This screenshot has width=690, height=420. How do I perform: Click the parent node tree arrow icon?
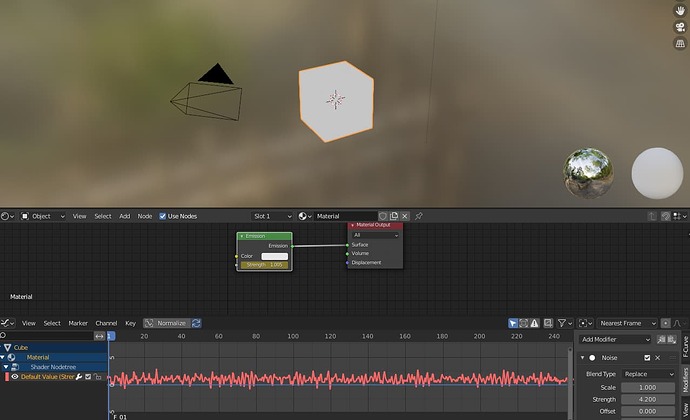(652, 216)
